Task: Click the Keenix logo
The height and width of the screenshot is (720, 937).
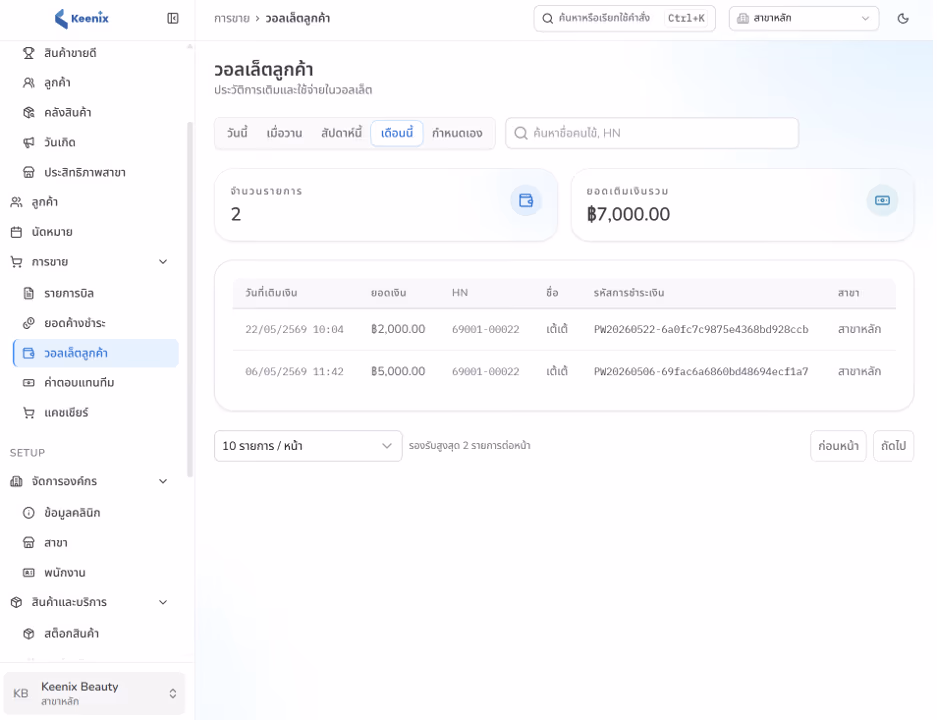Action: [82, 19]
